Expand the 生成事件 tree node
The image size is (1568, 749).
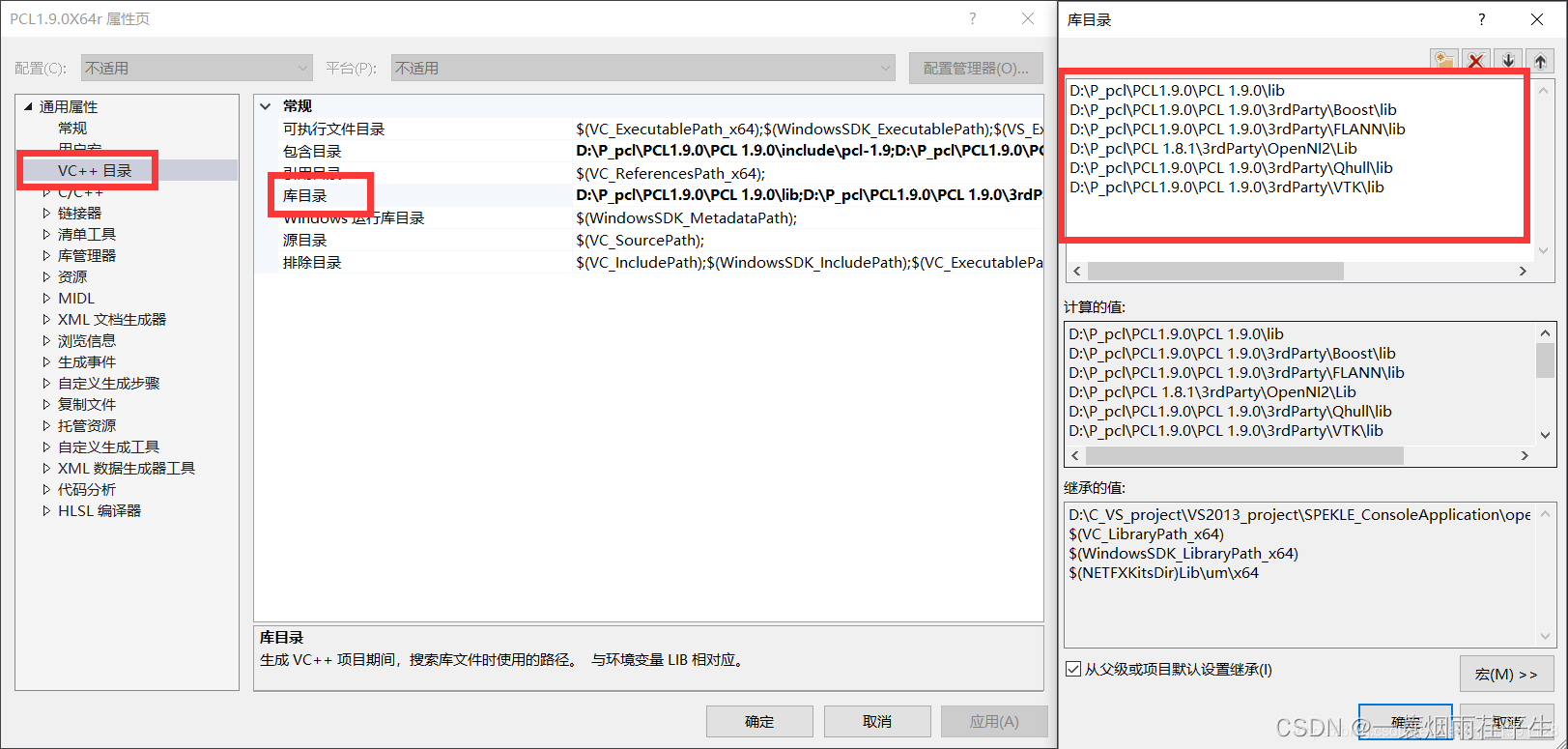(46, 361)
